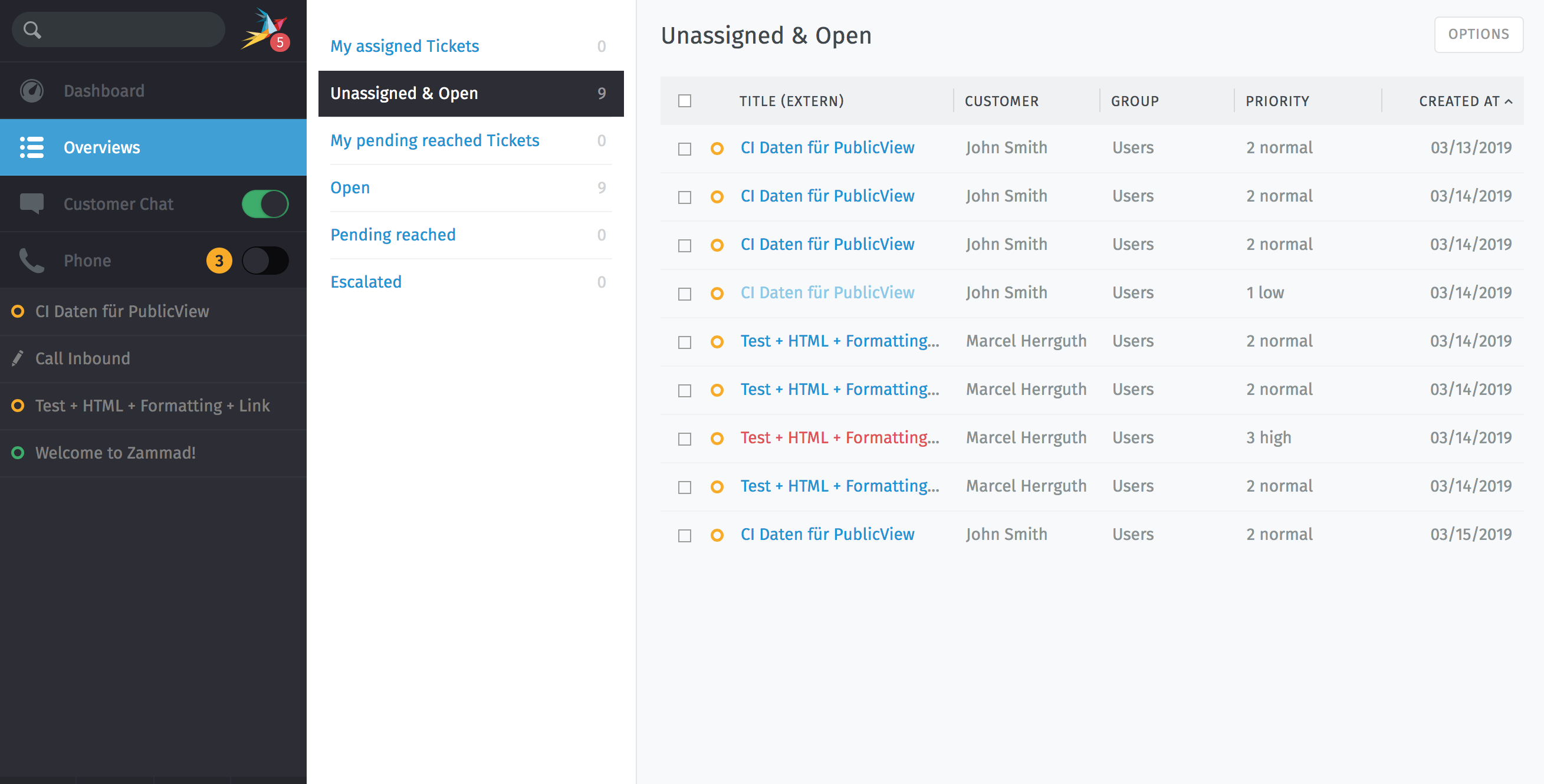
Task: Click the pencil icon next to Call Inbound
Action: (x=17, y=358)
